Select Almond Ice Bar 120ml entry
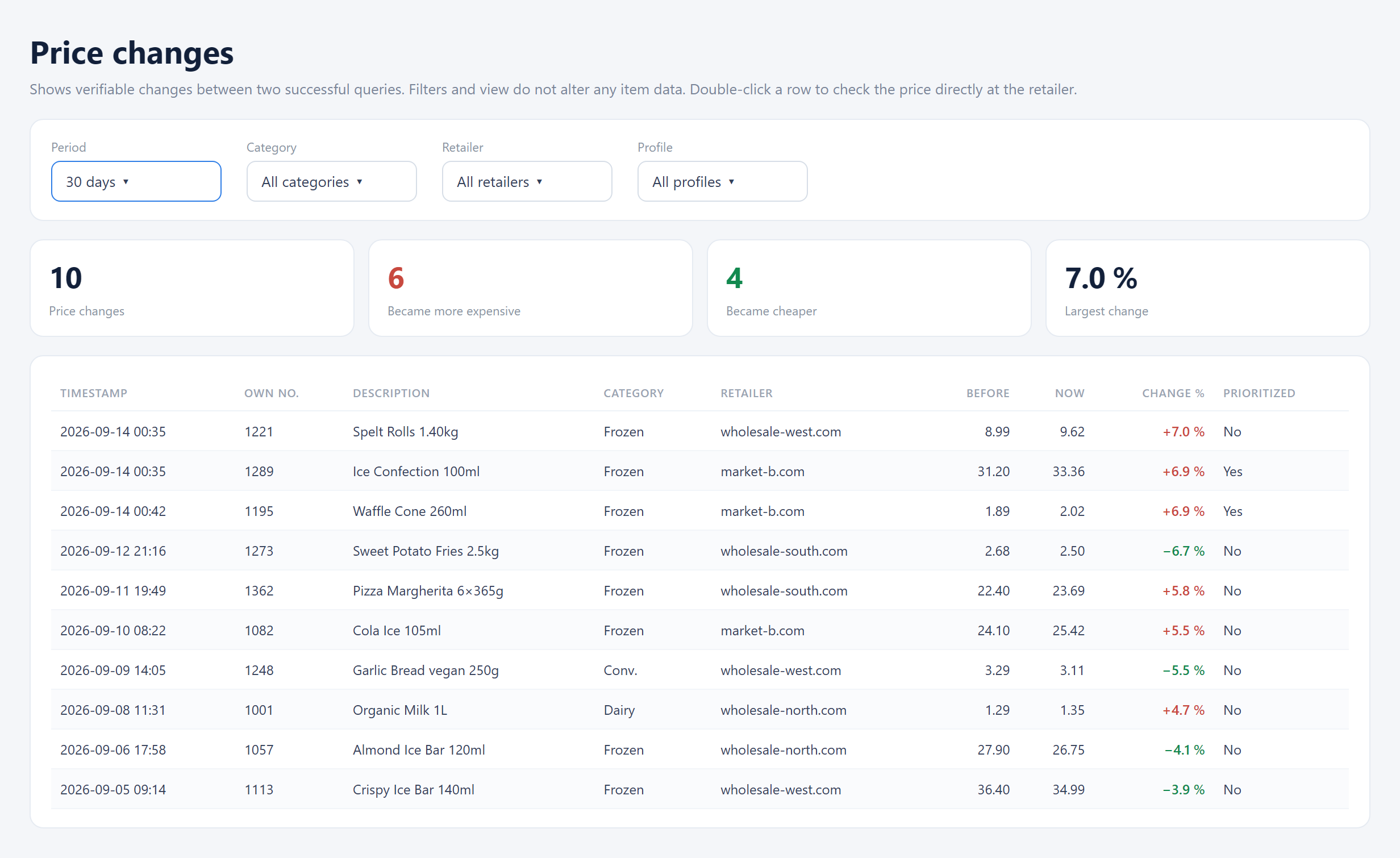Screen dimensions: 1400x858 [x=419, y=749]
